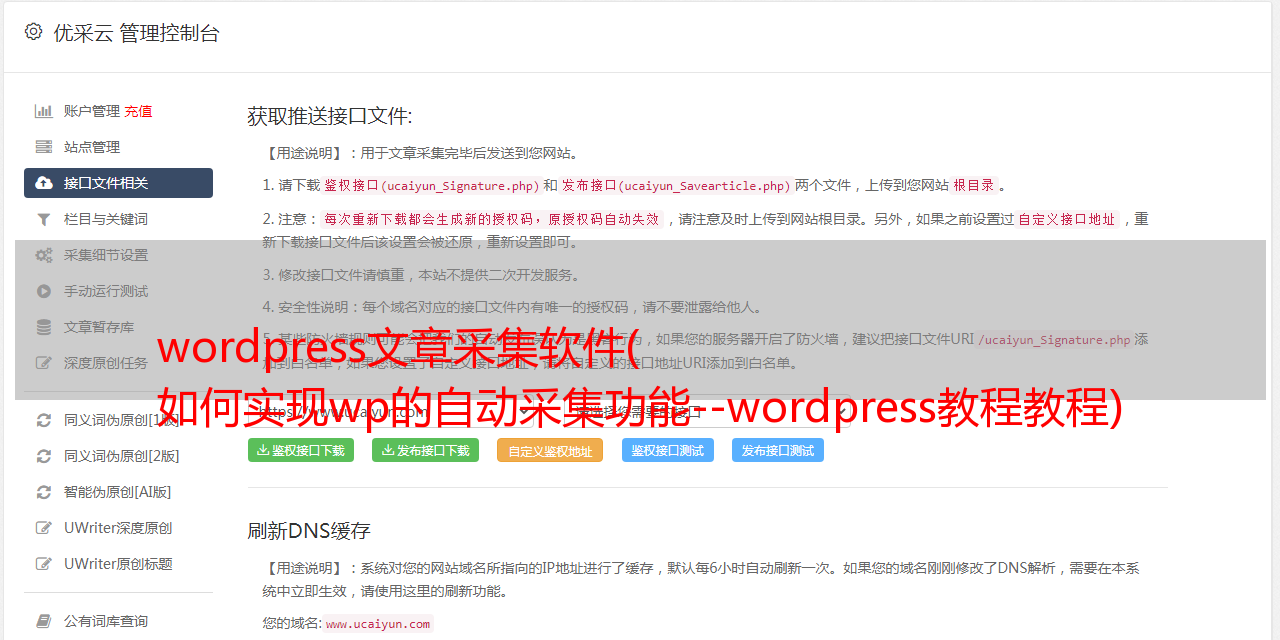Open the 请选择需要的接口 dropdown
Viewport: 1280px width, 640px height.
point(710,411)
